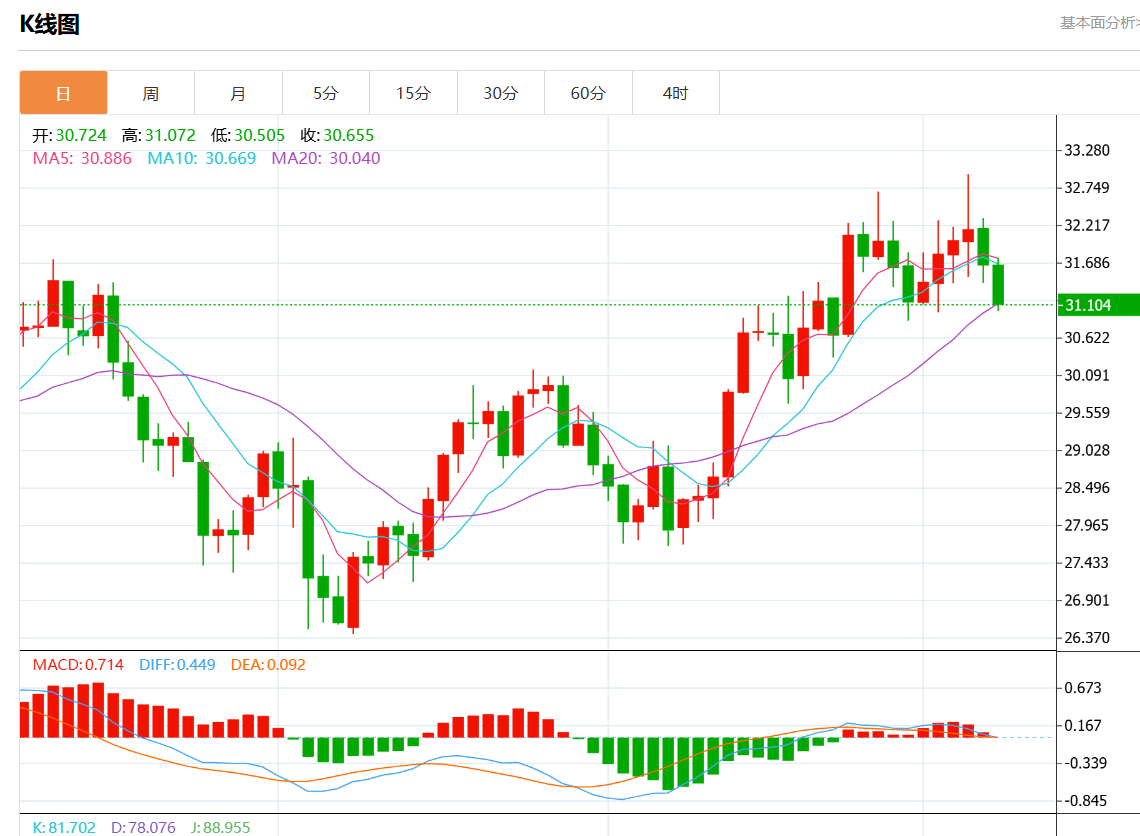
Task: Click the tallest red candle with highest wick
Action: [x=968, y=235]
